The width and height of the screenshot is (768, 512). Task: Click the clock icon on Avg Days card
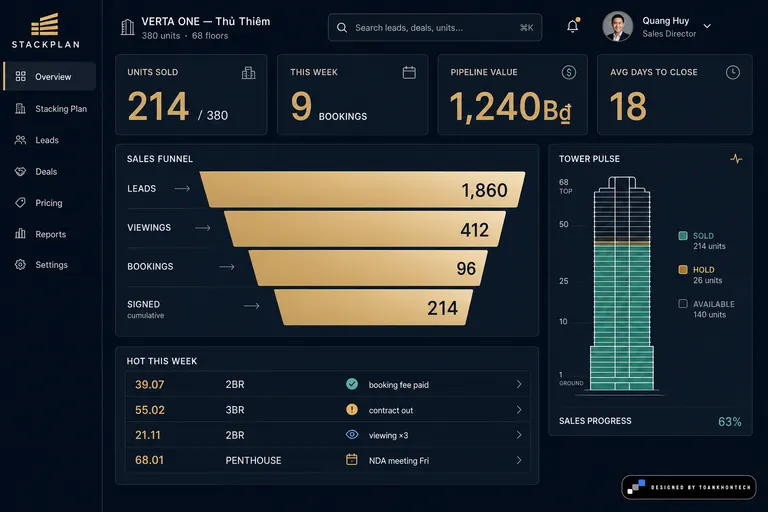tap(733, 73)
